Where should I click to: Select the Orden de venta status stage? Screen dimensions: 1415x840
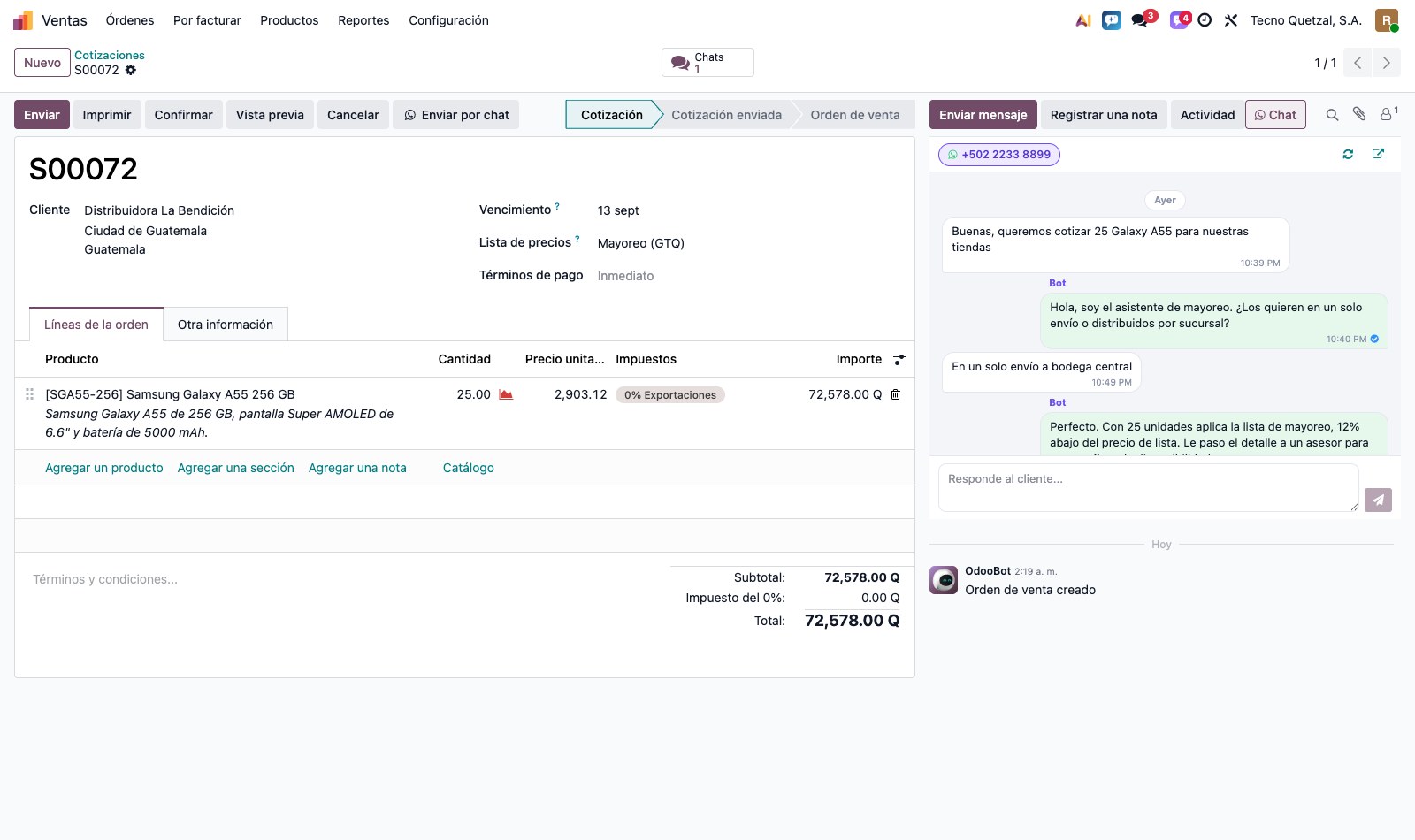tap(855, 115)
